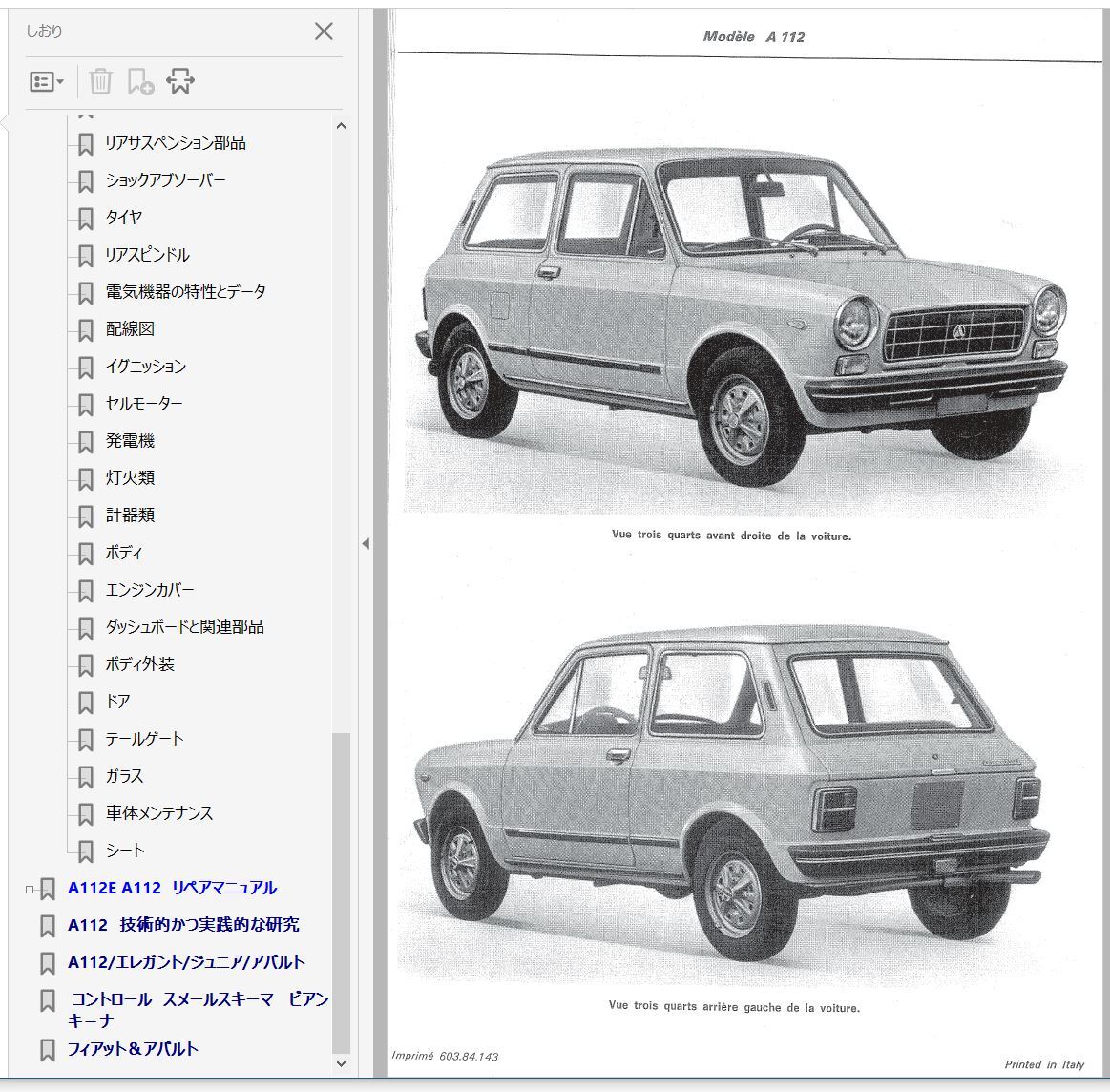Open the ガラス bookmark
Image resolution: width=1110 pixels, height=1092 pixels.
pos(124,776)
